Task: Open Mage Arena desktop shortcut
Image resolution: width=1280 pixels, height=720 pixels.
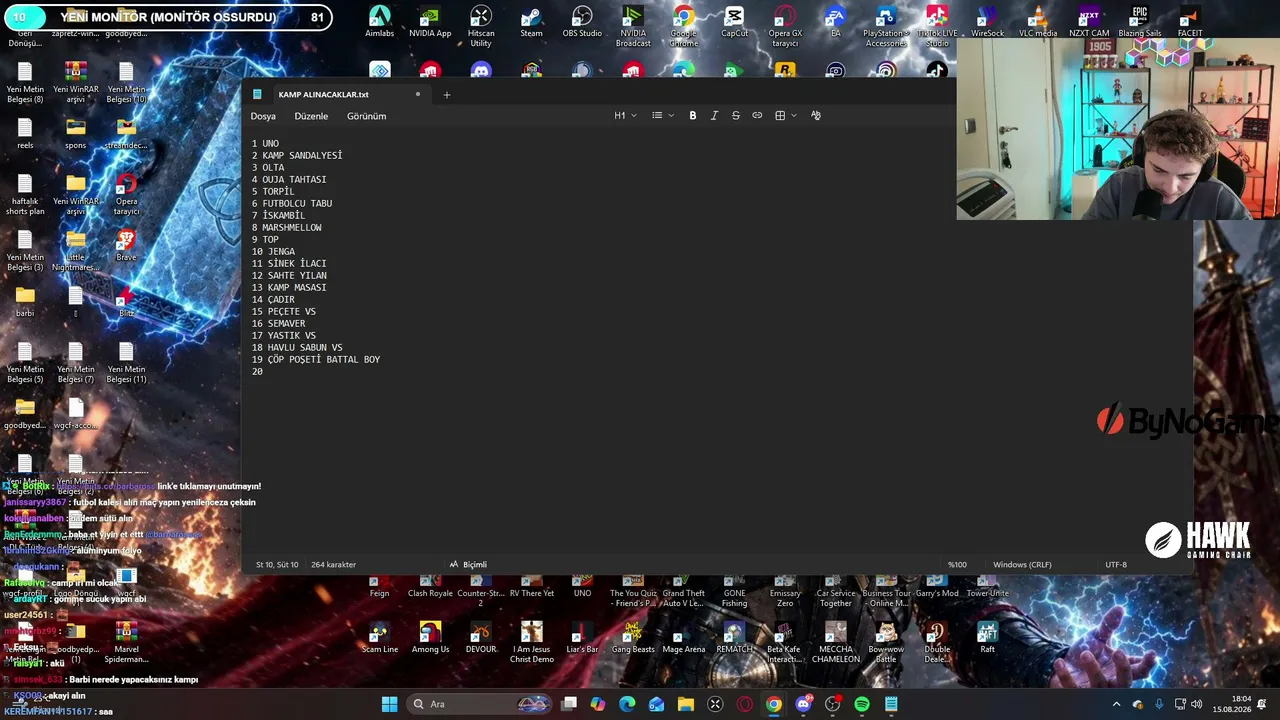Action: tap(684, 639)
